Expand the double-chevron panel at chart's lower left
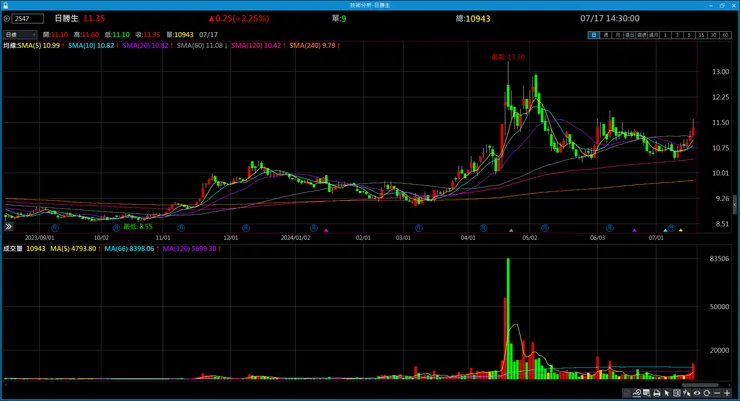The height and width of the screenshot is (401, 740). point(8,227)
